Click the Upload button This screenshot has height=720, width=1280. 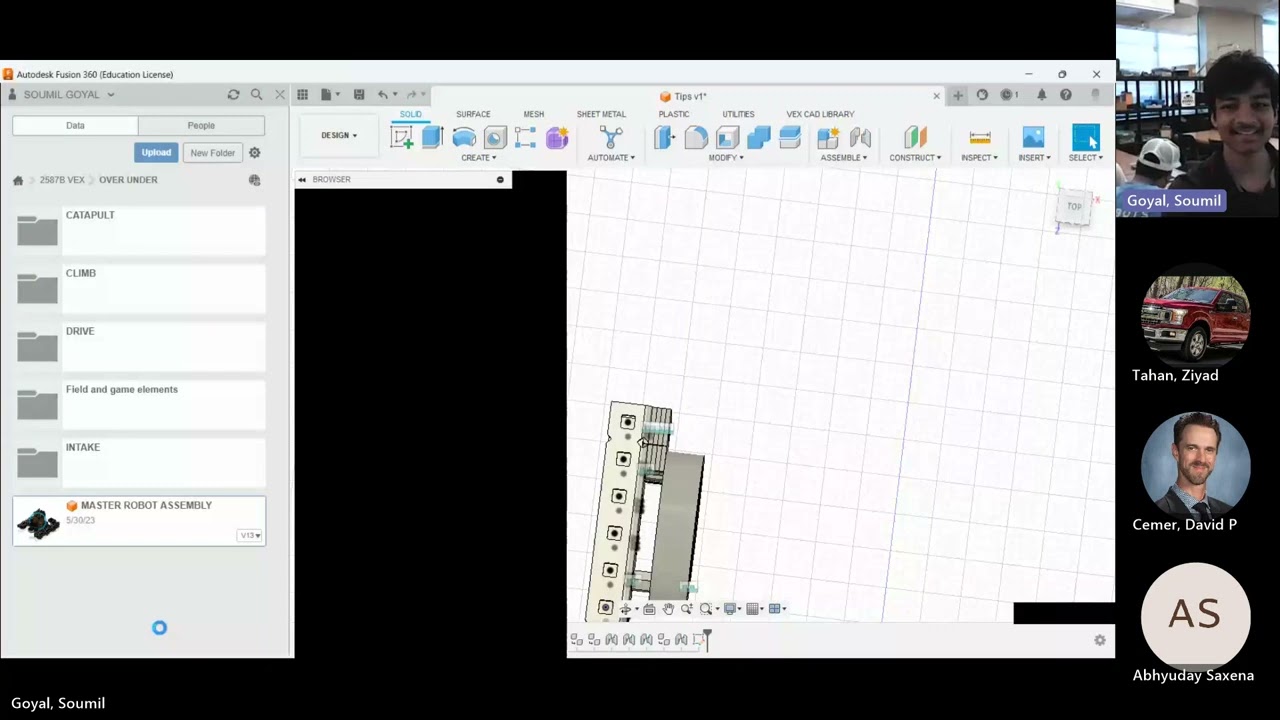(x=156, y=153)
